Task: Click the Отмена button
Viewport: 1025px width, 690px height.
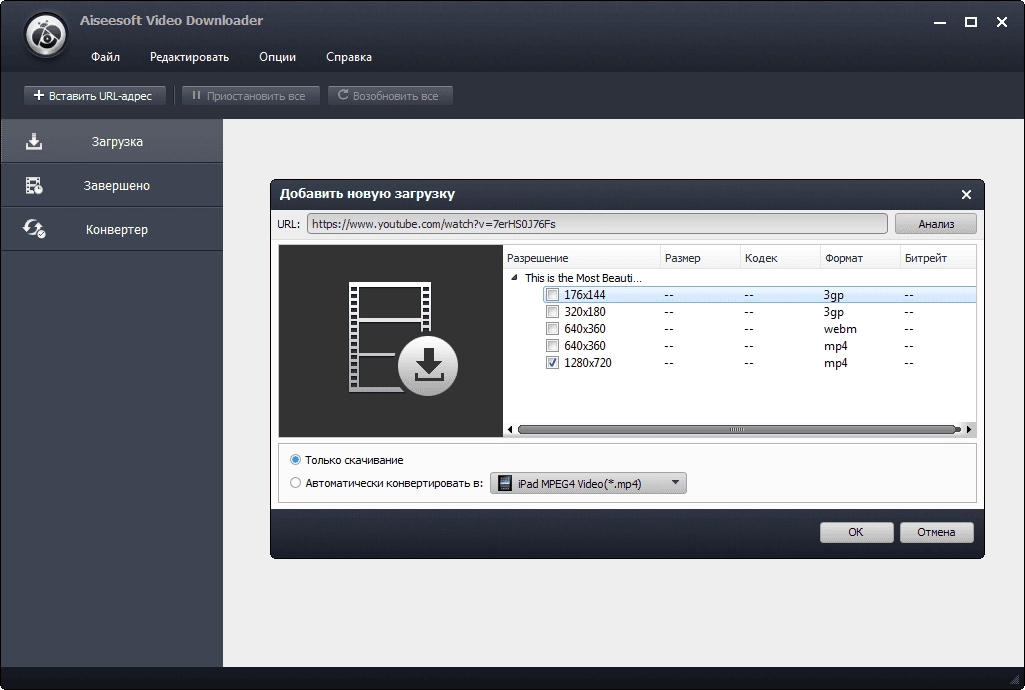Action: [x=936, y=532]
